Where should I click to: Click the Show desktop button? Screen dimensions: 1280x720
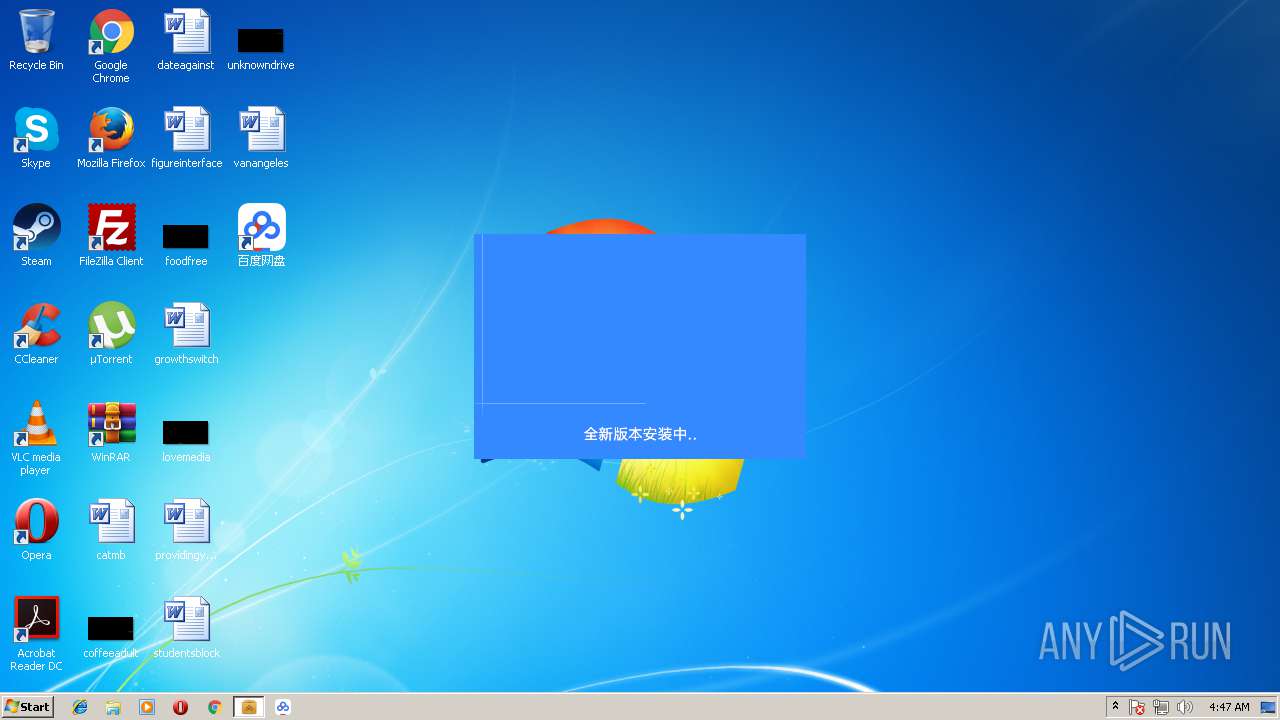pyautogui.click(x=1269, y=707)
